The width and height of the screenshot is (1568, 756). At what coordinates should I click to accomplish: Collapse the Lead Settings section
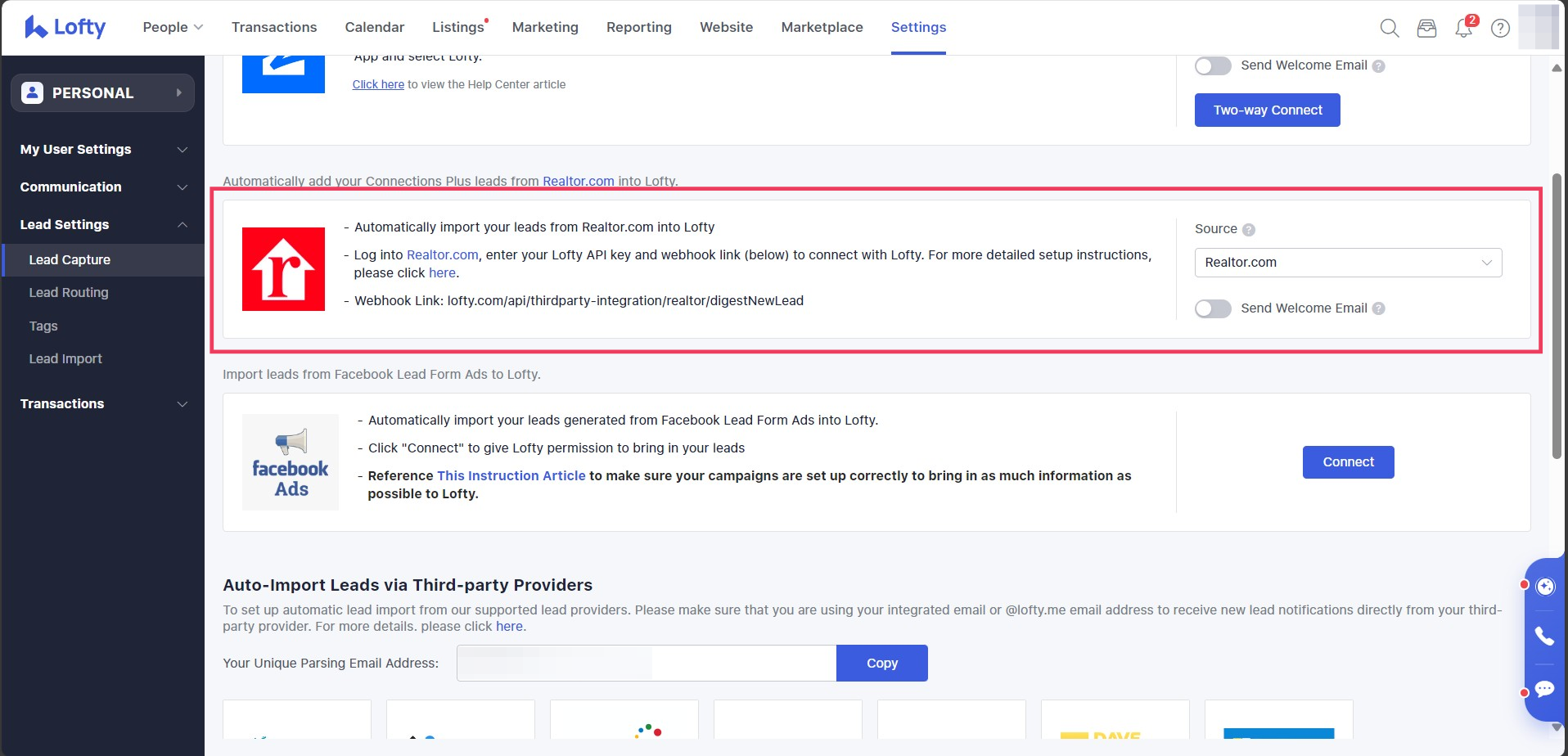point(103,225)
